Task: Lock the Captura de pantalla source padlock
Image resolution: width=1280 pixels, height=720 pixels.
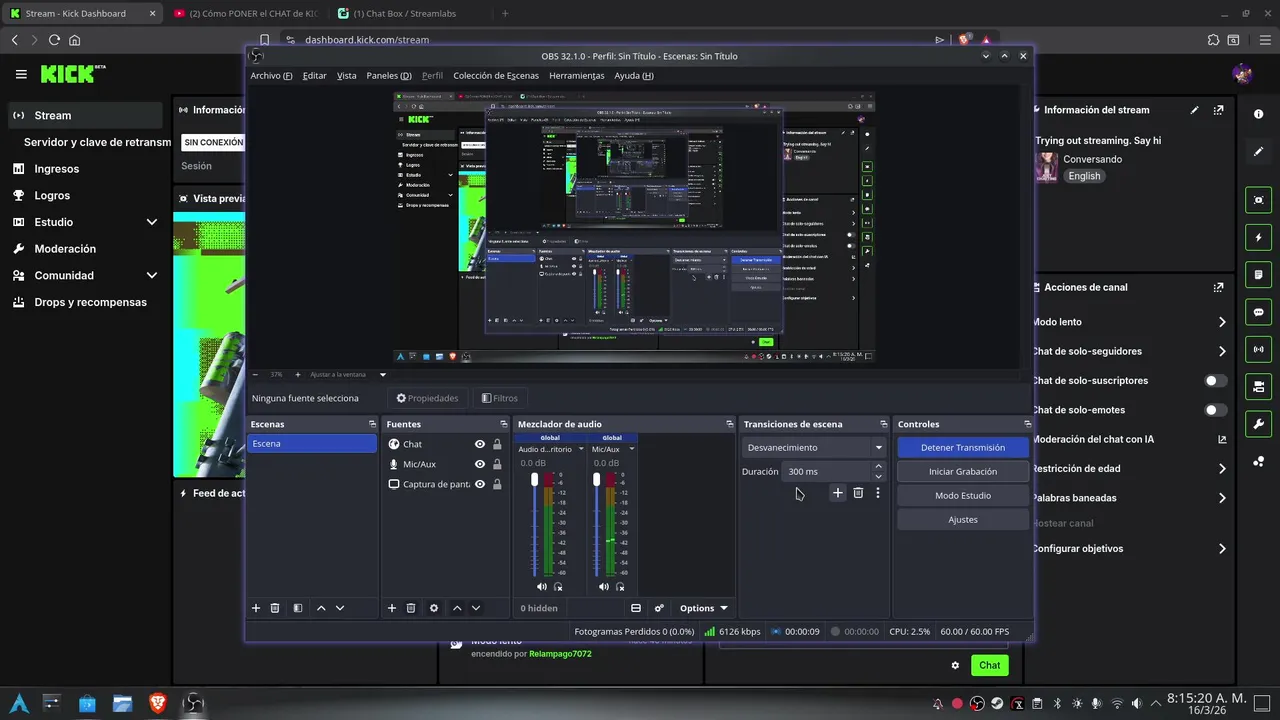Action: pos(497,484)
